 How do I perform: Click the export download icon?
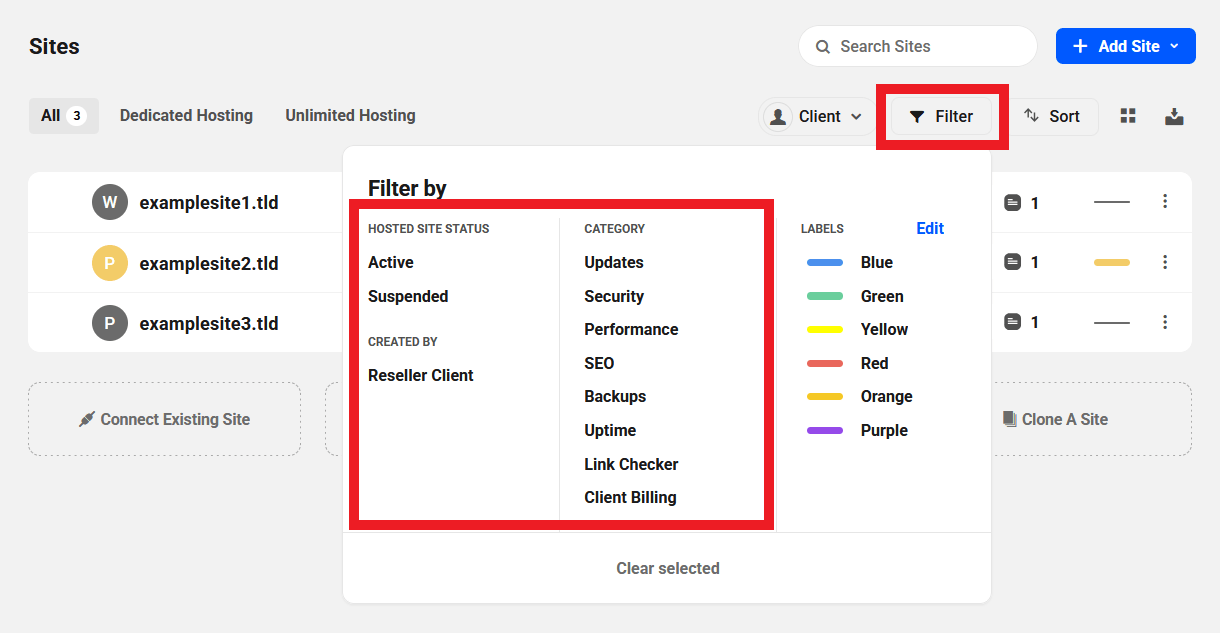[x=1174, y=116]
